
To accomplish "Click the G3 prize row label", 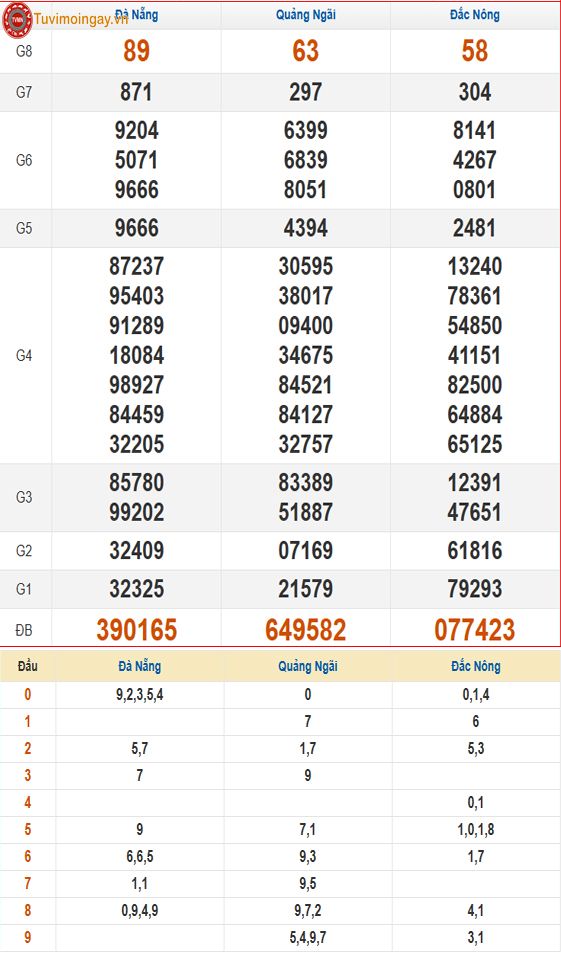I will point(24,497).
